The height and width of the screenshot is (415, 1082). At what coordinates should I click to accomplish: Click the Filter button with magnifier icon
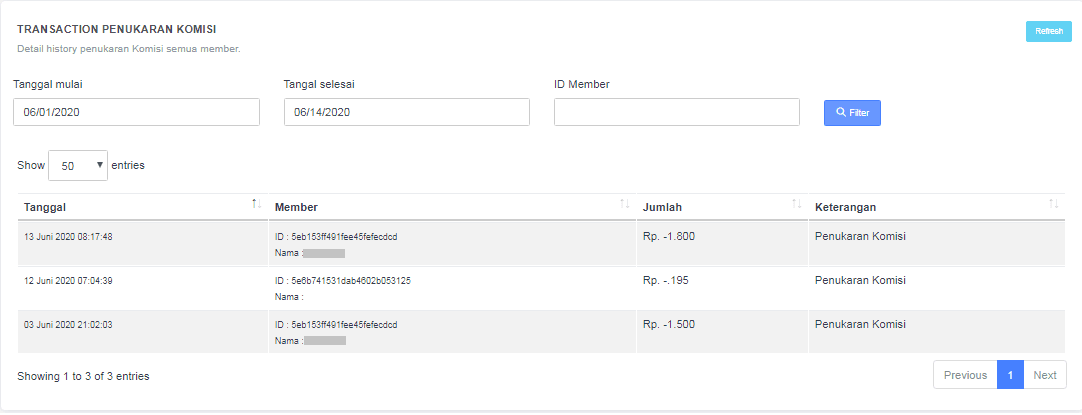coord(852,113)
